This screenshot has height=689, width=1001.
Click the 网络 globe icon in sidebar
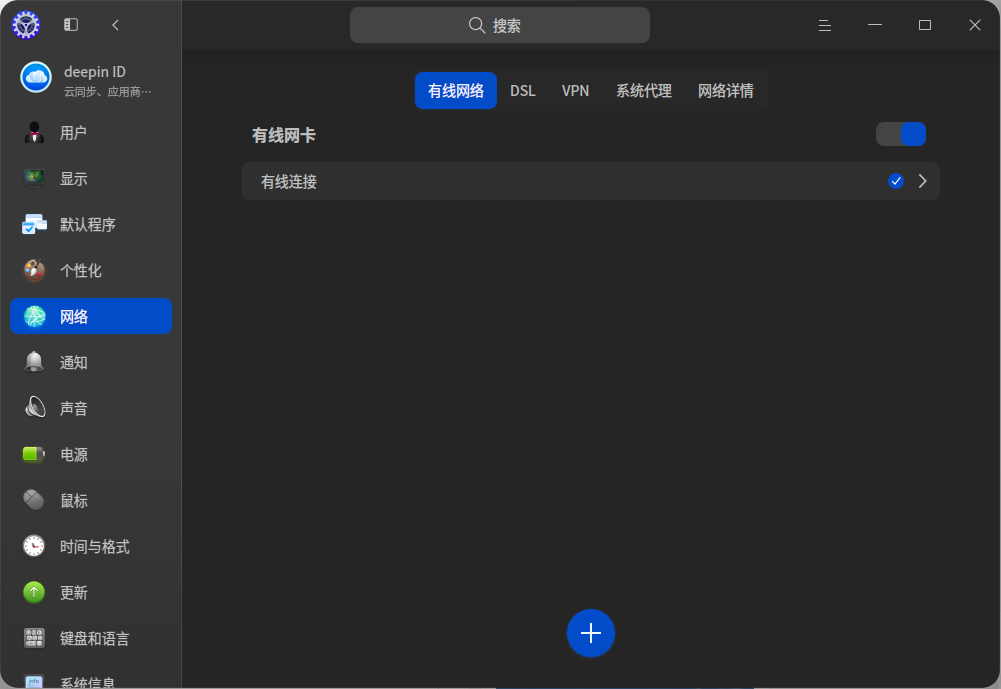[x=34, y=316]
